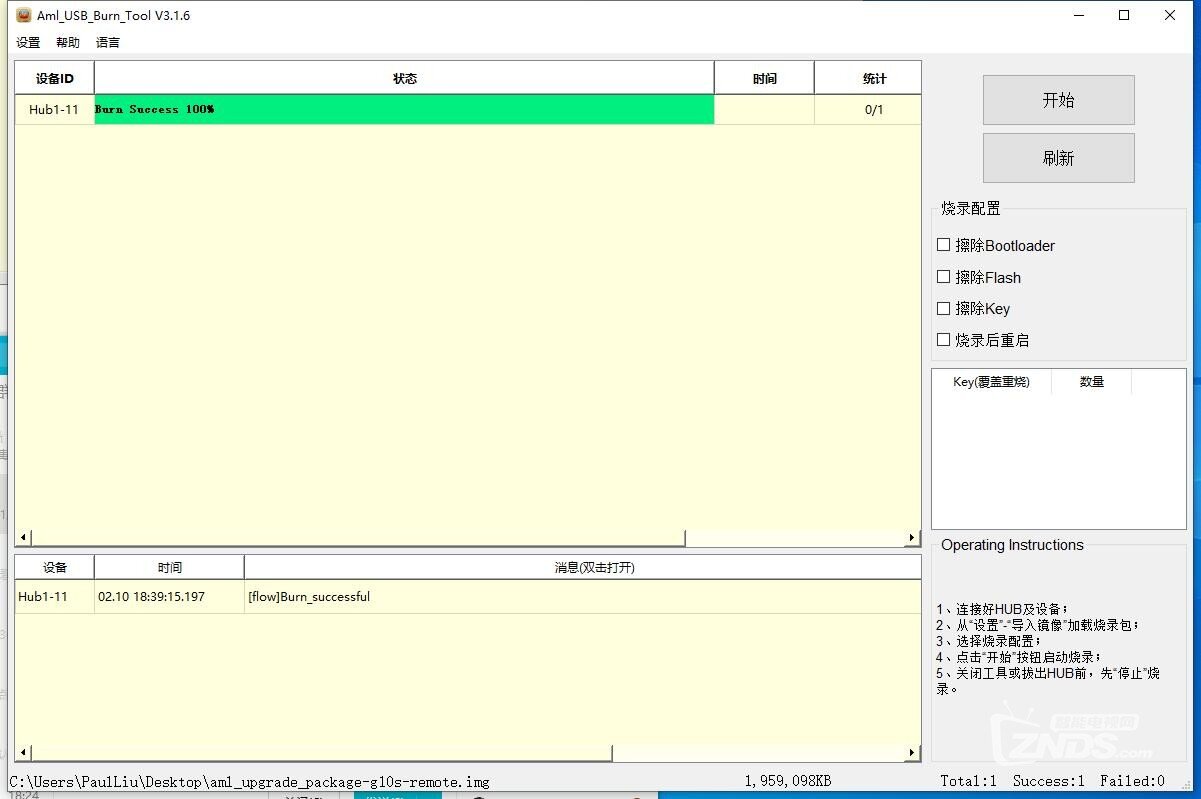Click left arrow of device table scrollbar

[24, 538]
